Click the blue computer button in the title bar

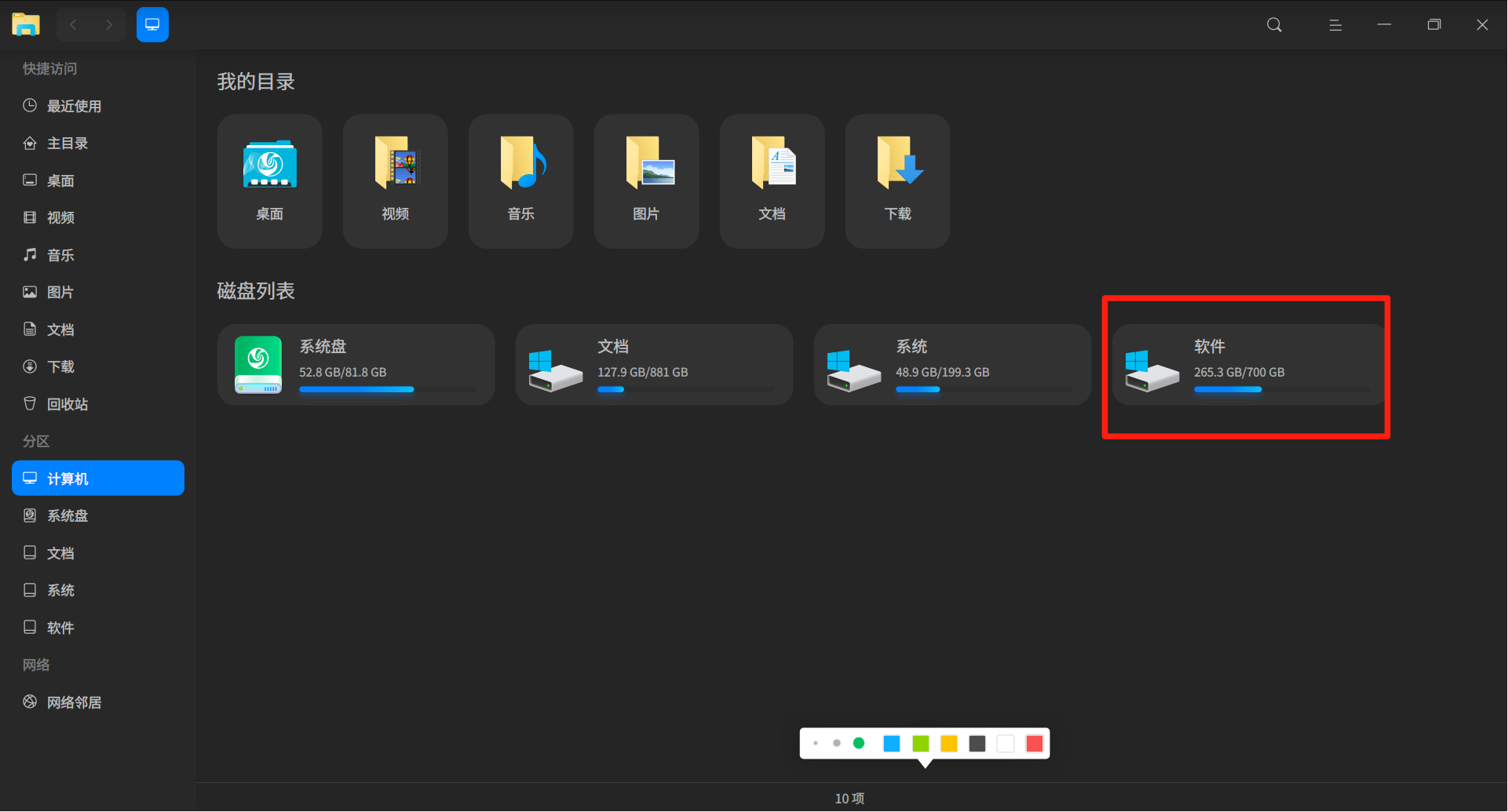(152, 25)
